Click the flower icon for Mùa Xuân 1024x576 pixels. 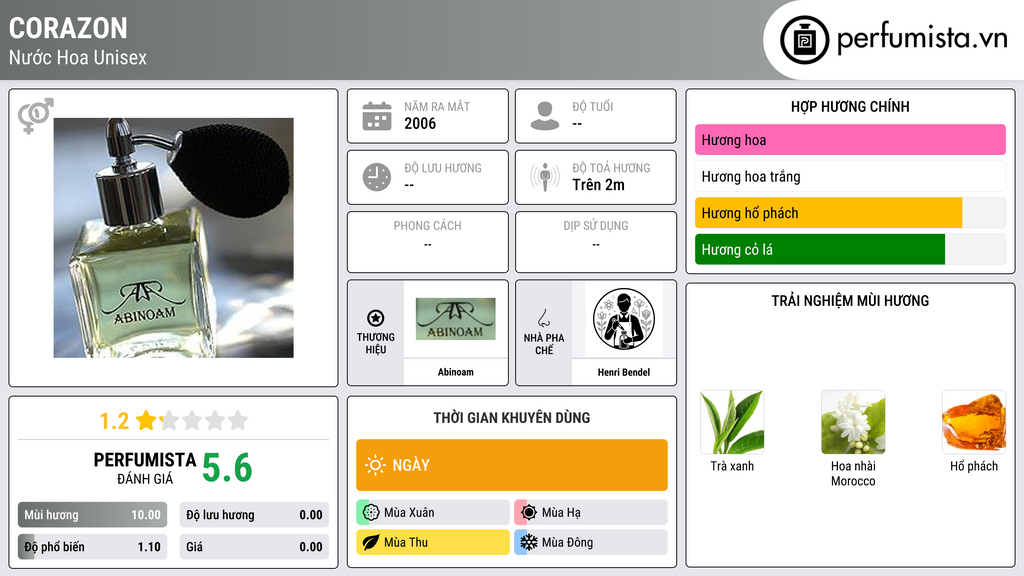tap(371, 513)
